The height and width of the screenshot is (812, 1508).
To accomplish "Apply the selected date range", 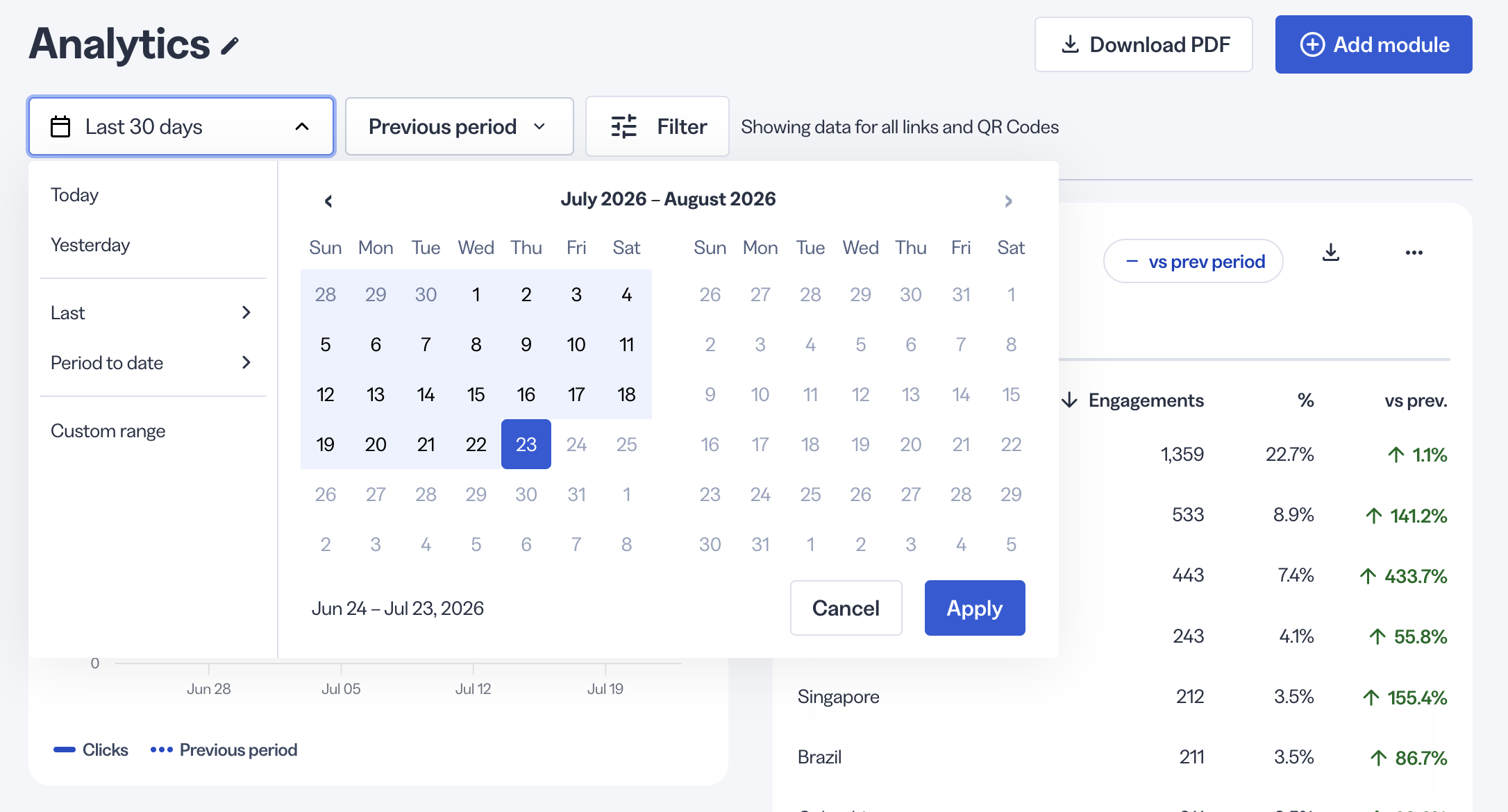I will (x=975, y=608).
